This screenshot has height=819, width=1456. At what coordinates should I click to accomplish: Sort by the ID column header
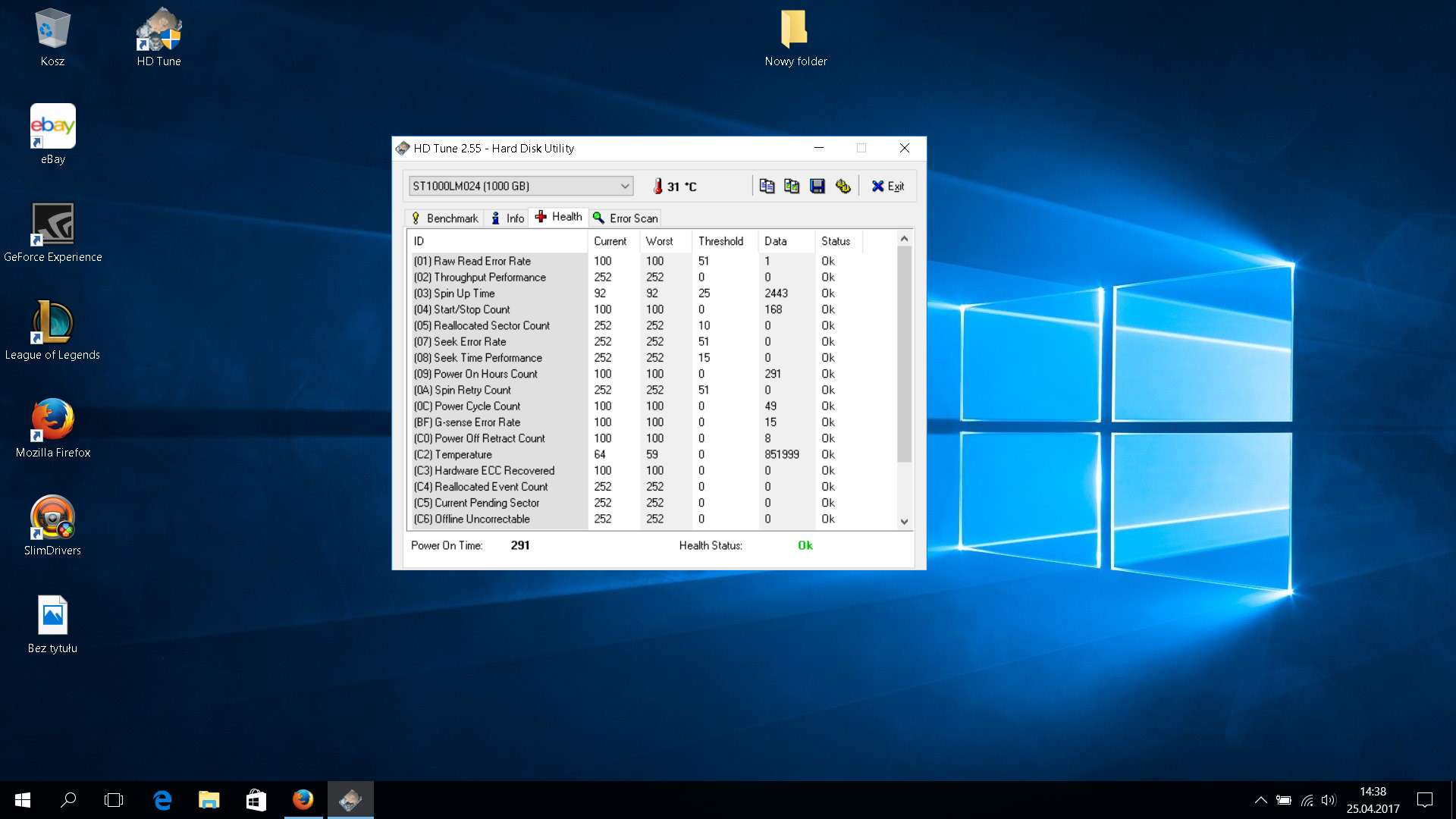[497, 241]
